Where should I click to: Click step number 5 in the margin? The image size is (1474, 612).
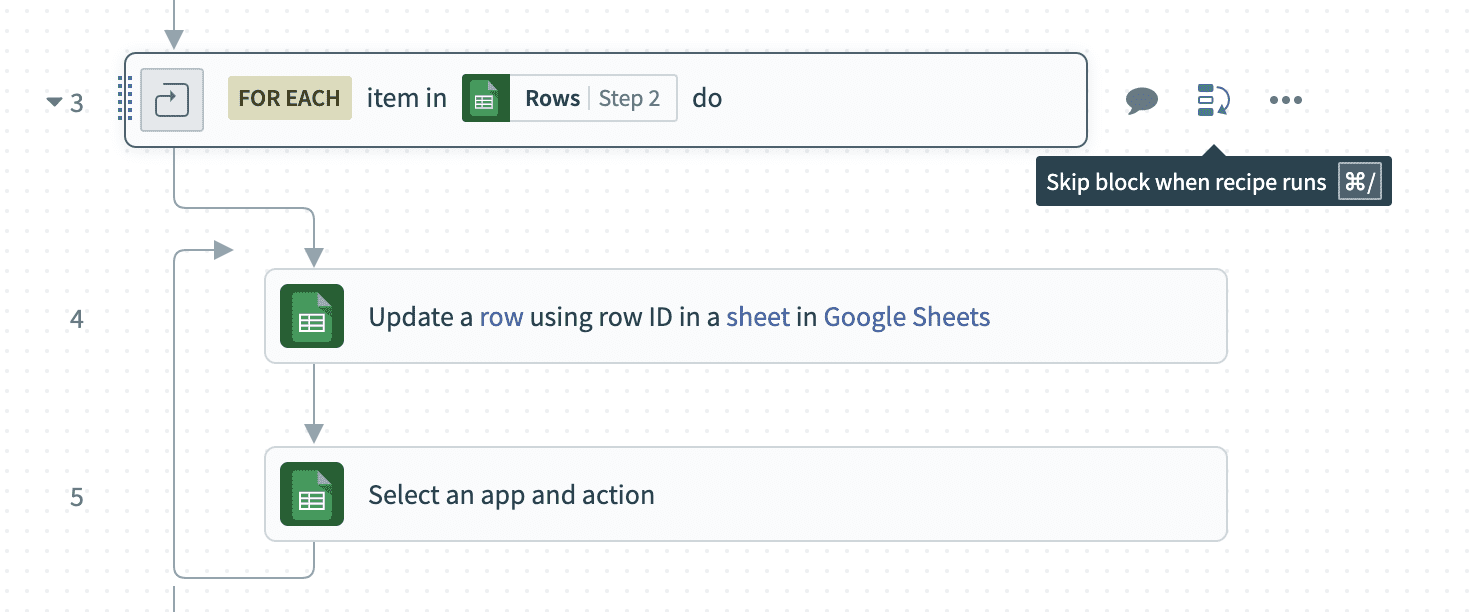(x=77, y=496)
